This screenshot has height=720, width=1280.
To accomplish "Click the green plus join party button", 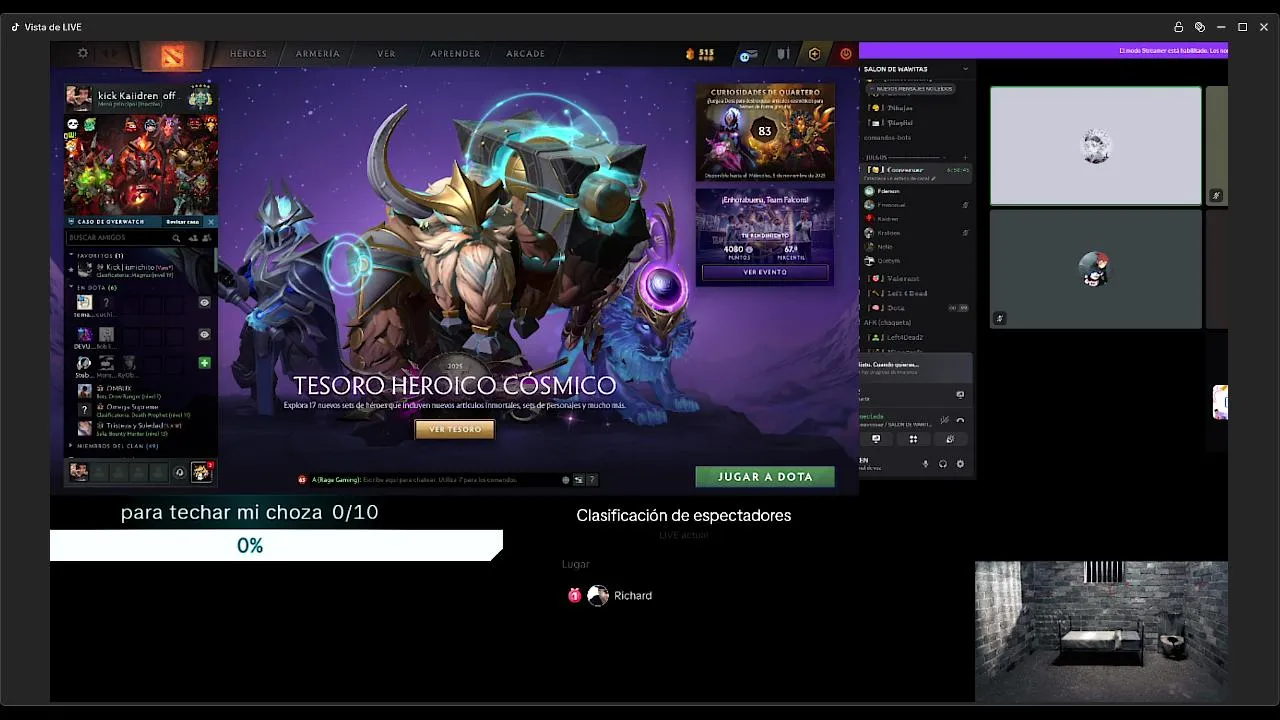I will tap(204, 363).
